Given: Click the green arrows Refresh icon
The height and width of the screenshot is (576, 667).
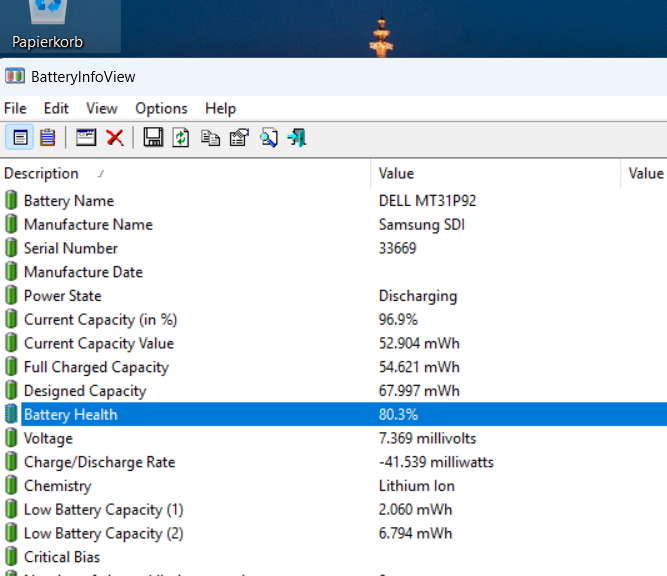Looking at the screenshot, I should pyautogui.click(x=181, y=138).
